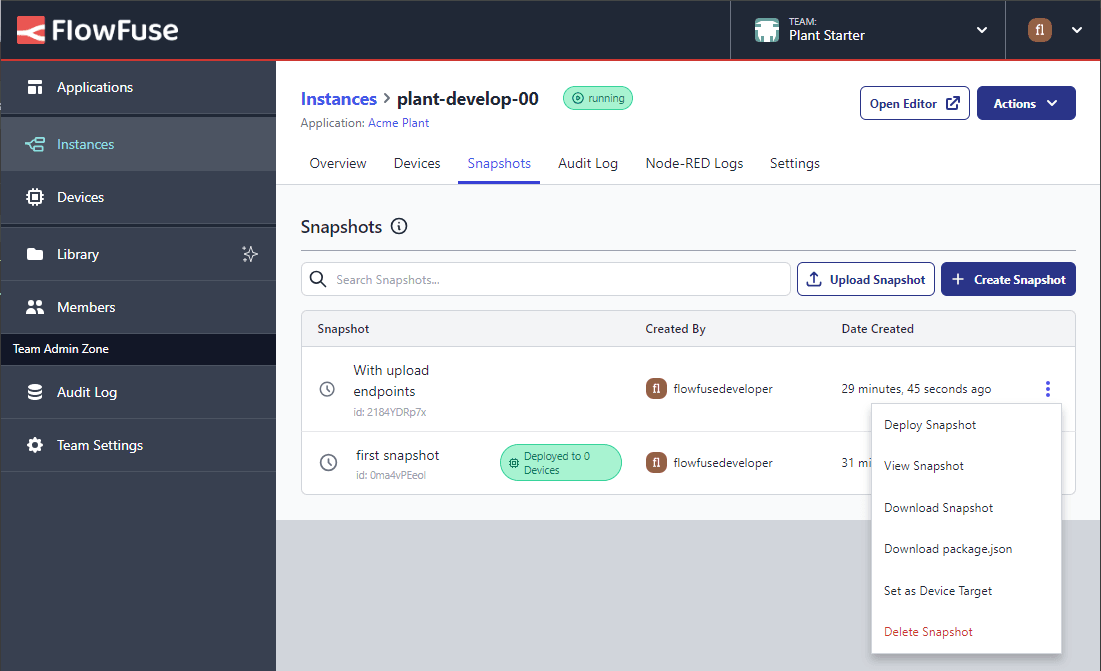Click the Open Editor button
The width and height of the screenshot is (1101, 671).
(914, 103)
